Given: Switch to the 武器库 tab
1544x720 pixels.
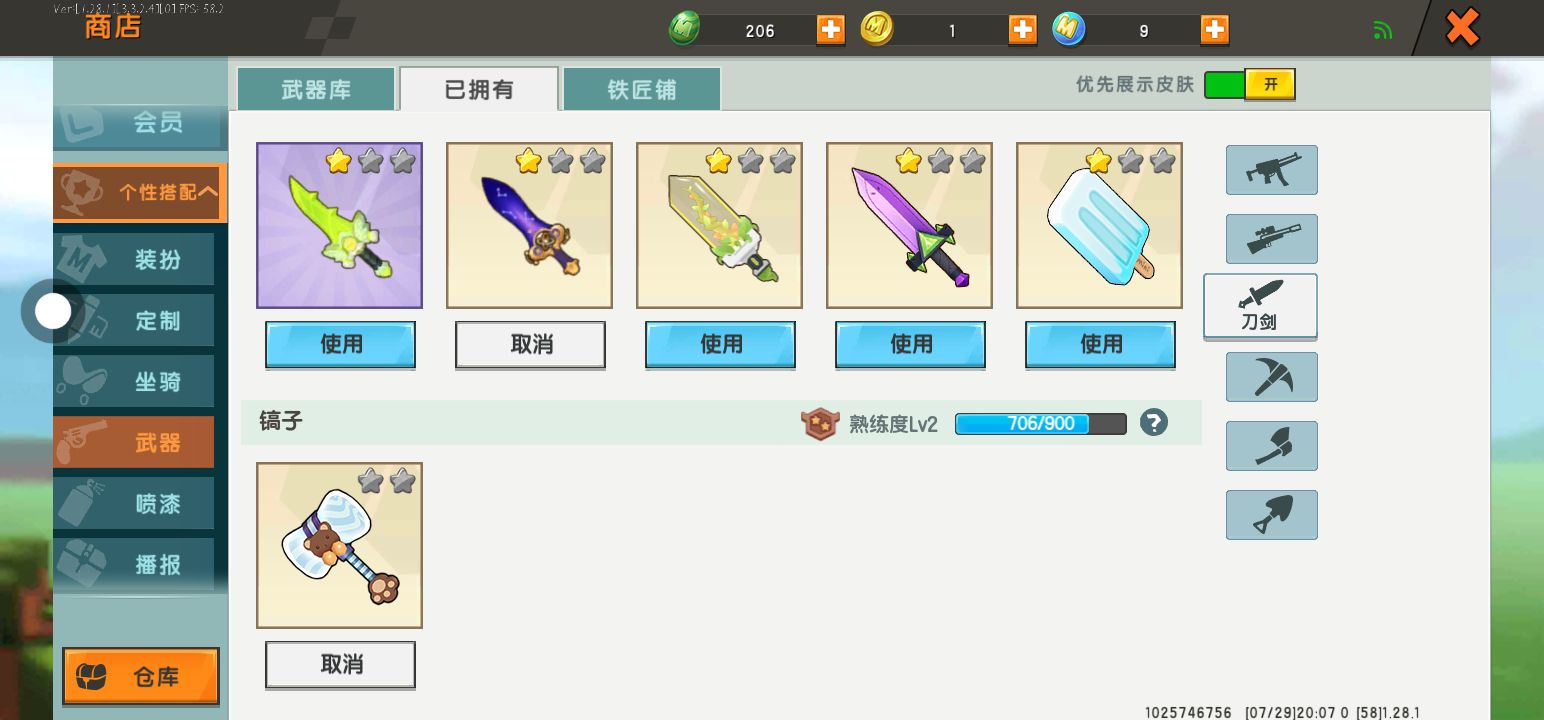Looking at the screenshot, I should 316,89.
